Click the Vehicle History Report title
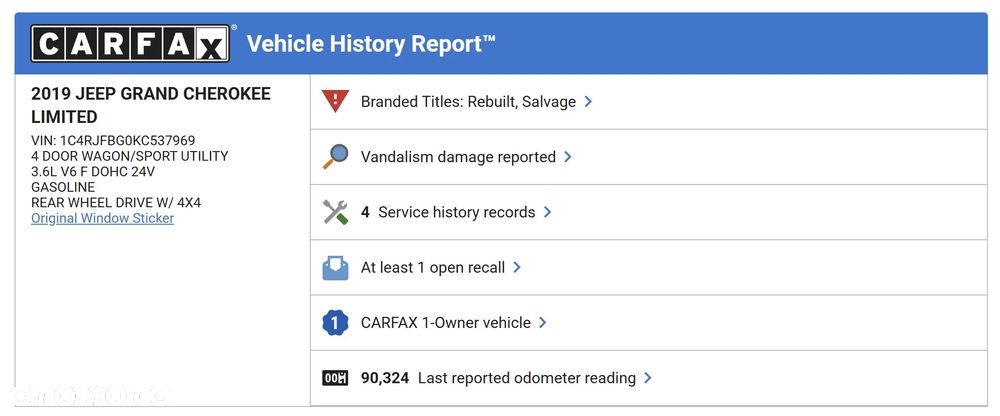The height and width of the screenshot is (416, 1000). coord(371,43)
